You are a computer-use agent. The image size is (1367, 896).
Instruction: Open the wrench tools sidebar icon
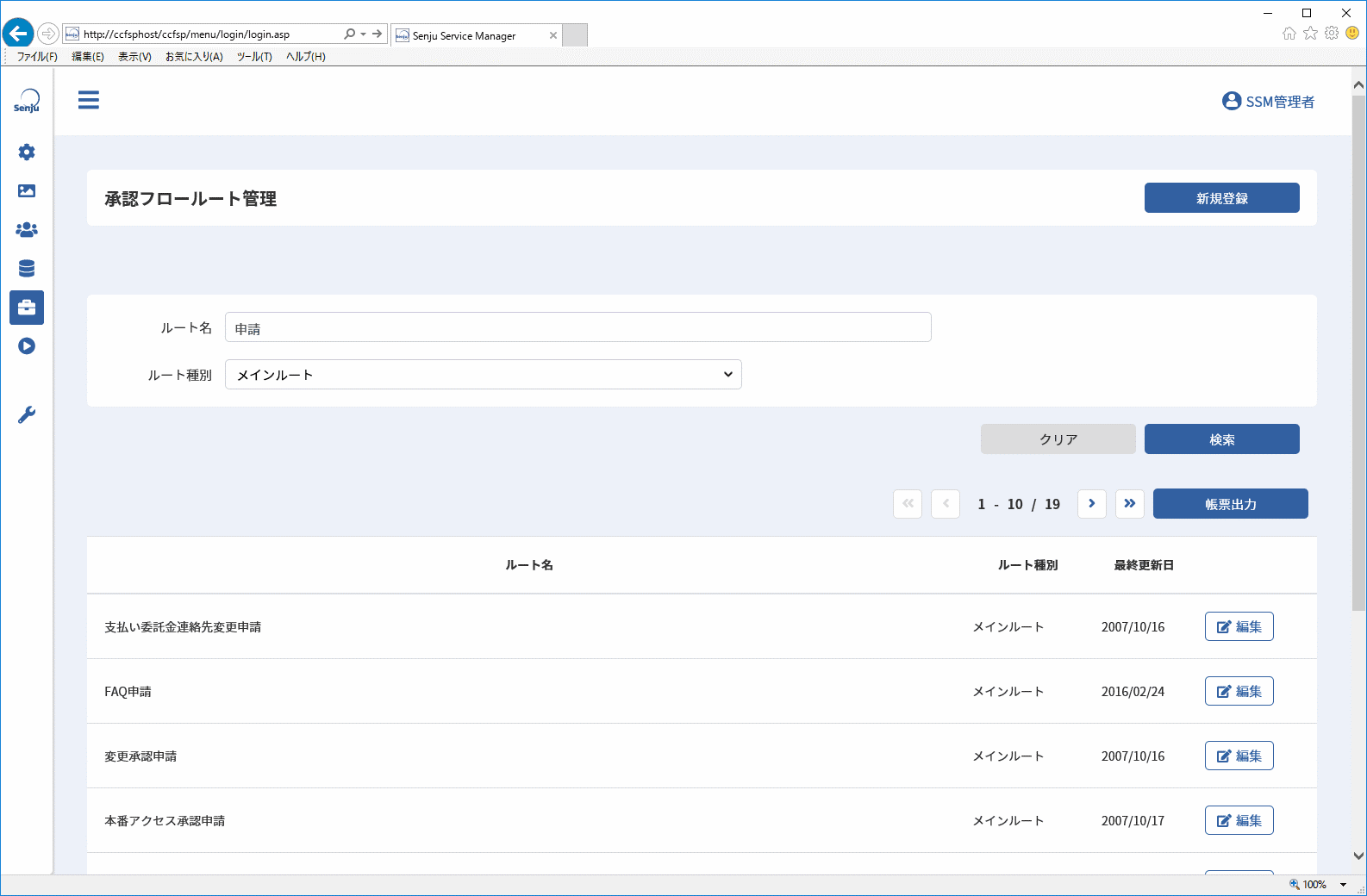pyautogui.click(x=27, y=415)
